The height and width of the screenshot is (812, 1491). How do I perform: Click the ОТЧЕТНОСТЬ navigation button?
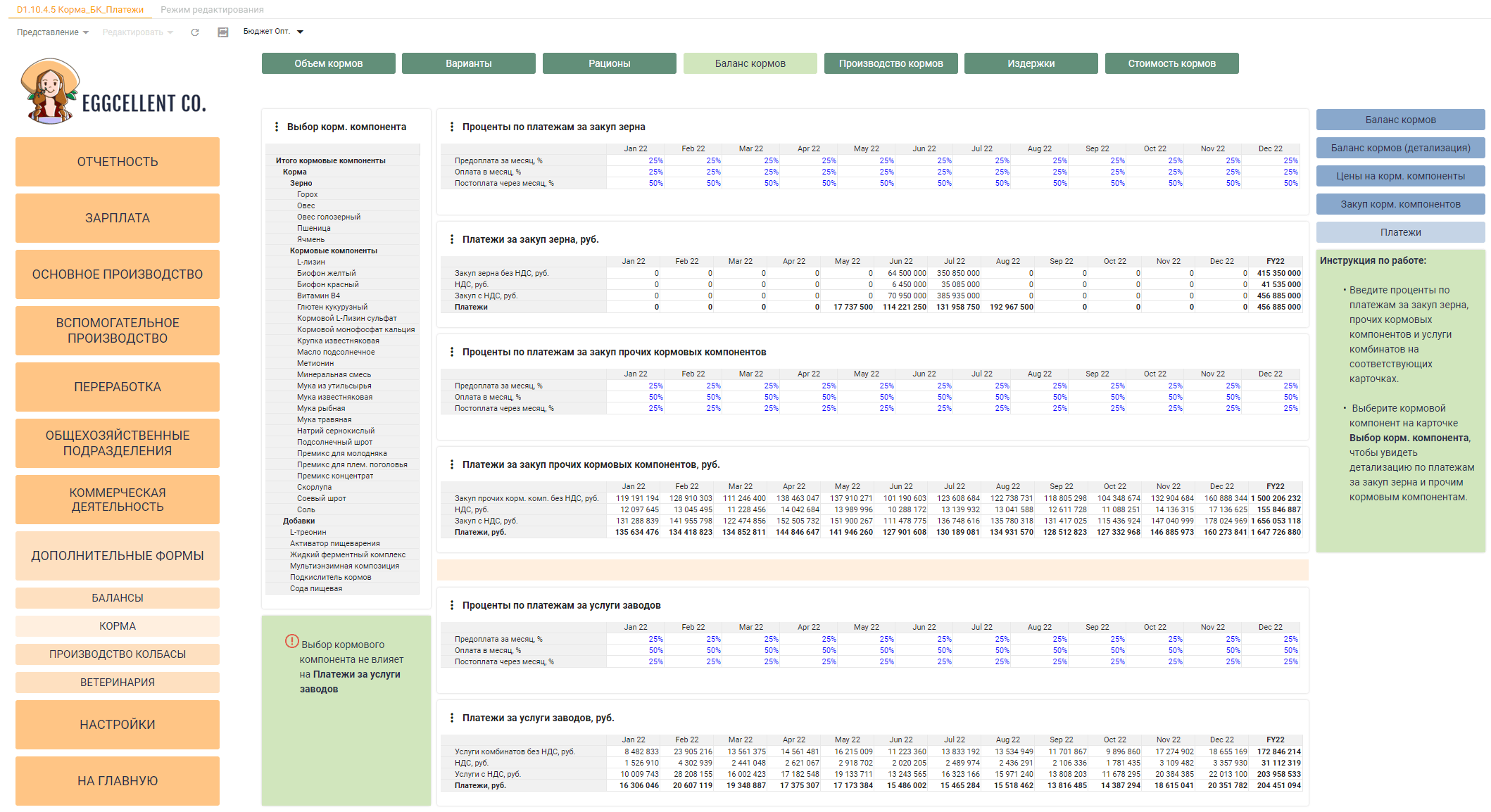click(x=118, y=162)
